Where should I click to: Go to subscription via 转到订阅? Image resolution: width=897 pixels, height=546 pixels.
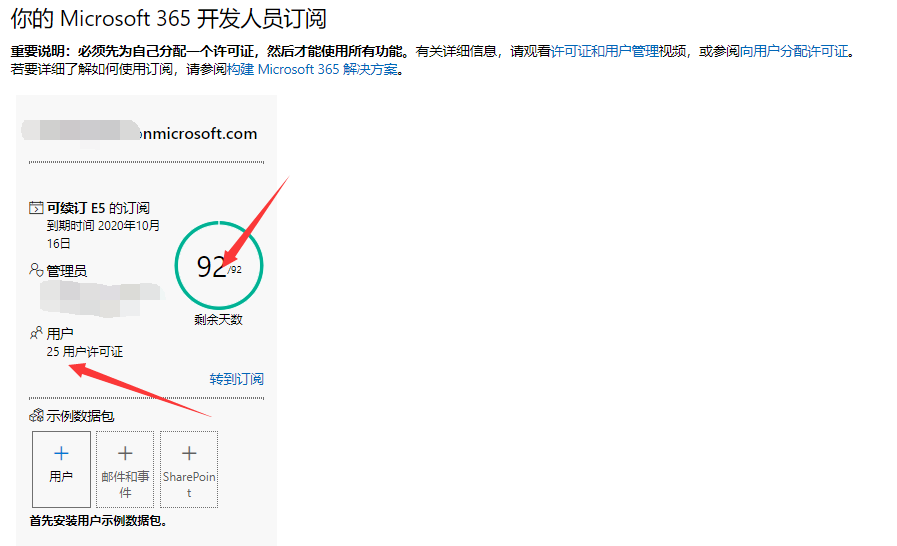click(236, 379)
